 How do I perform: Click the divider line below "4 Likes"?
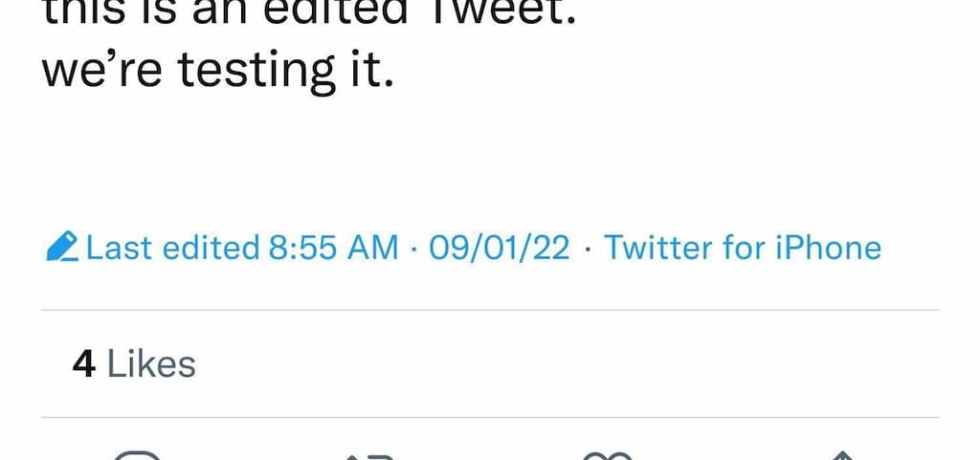coord(490,417)
